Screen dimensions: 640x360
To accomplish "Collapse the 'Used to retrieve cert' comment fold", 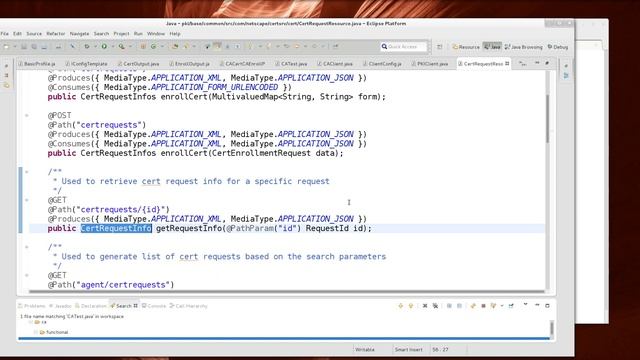I will tap(27, 172).
